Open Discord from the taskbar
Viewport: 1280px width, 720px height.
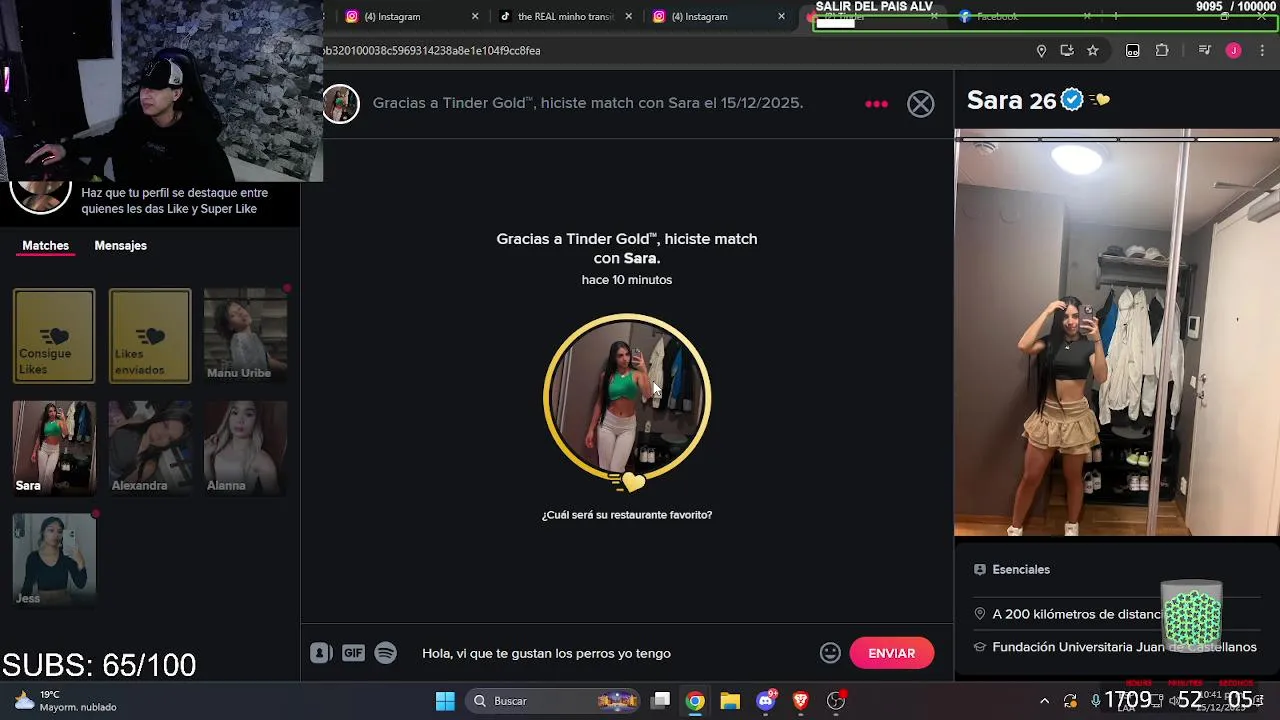[x=766, y=701]
